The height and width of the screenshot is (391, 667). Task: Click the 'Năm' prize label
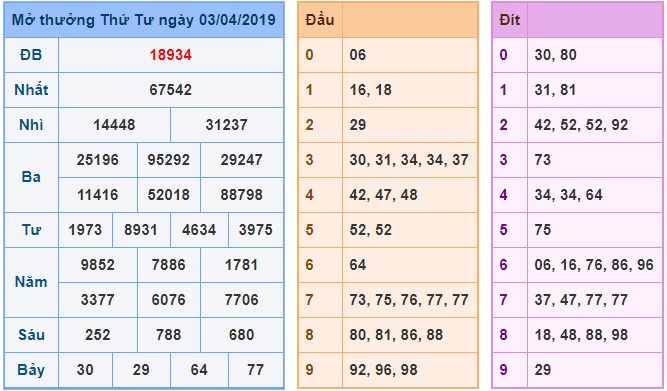(31, 282)
